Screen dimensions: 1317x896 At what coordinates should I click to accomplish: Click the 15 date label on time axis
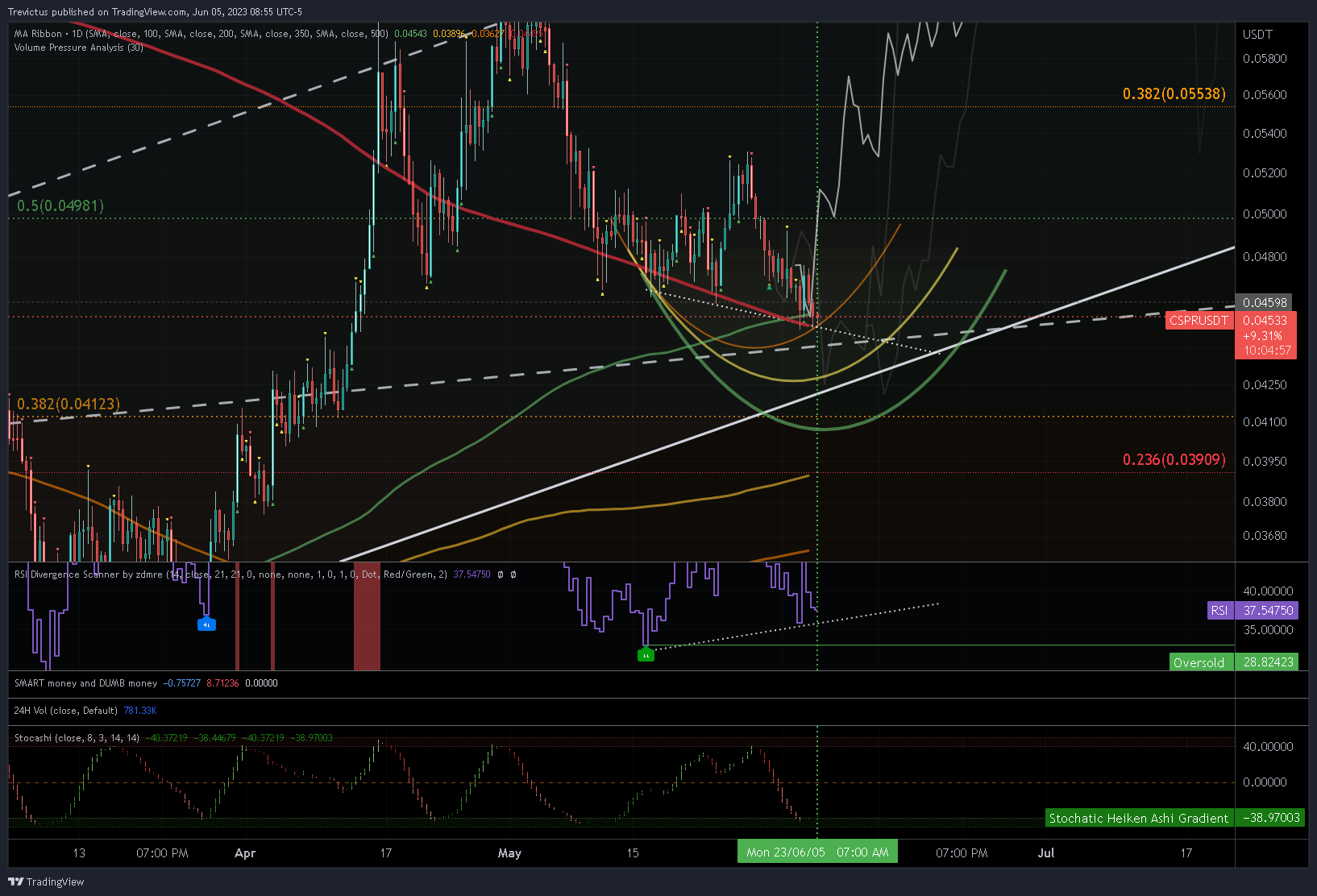click(x=633, y=852)
